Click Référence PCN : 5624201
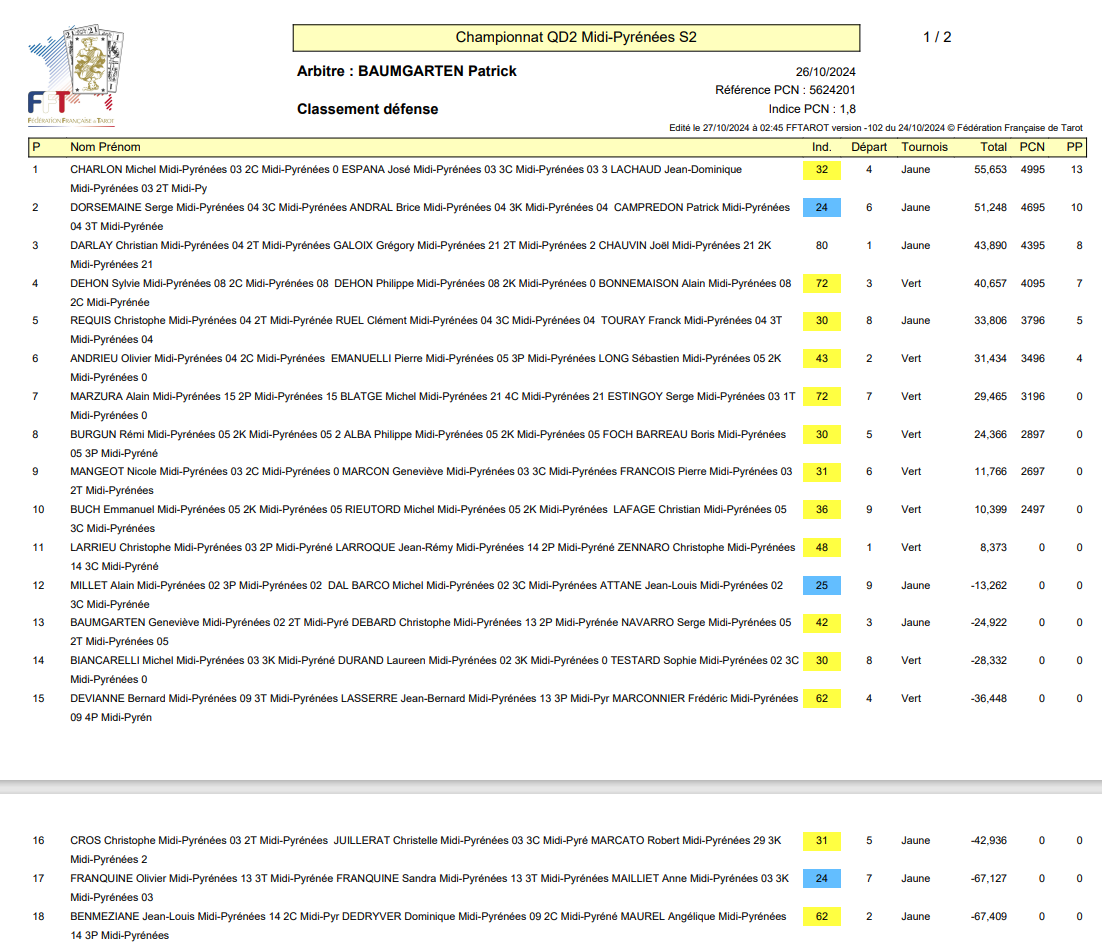The height and width of the screenshot is (945, 1102). (785, 90)
